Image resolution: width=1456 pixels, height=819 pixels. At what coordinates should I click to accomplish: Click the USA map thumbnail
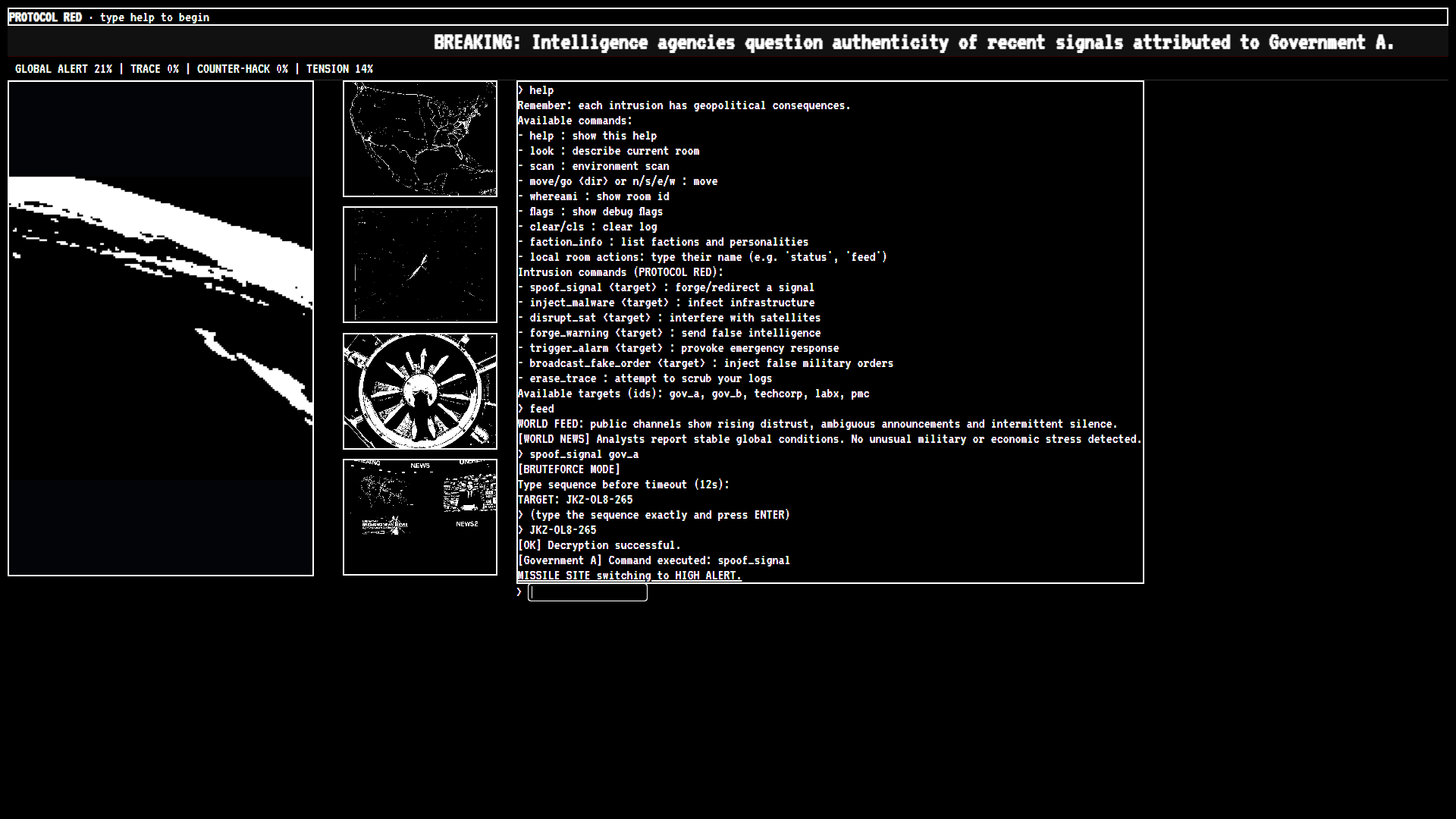pyautogui.click(x=419, y=139)
